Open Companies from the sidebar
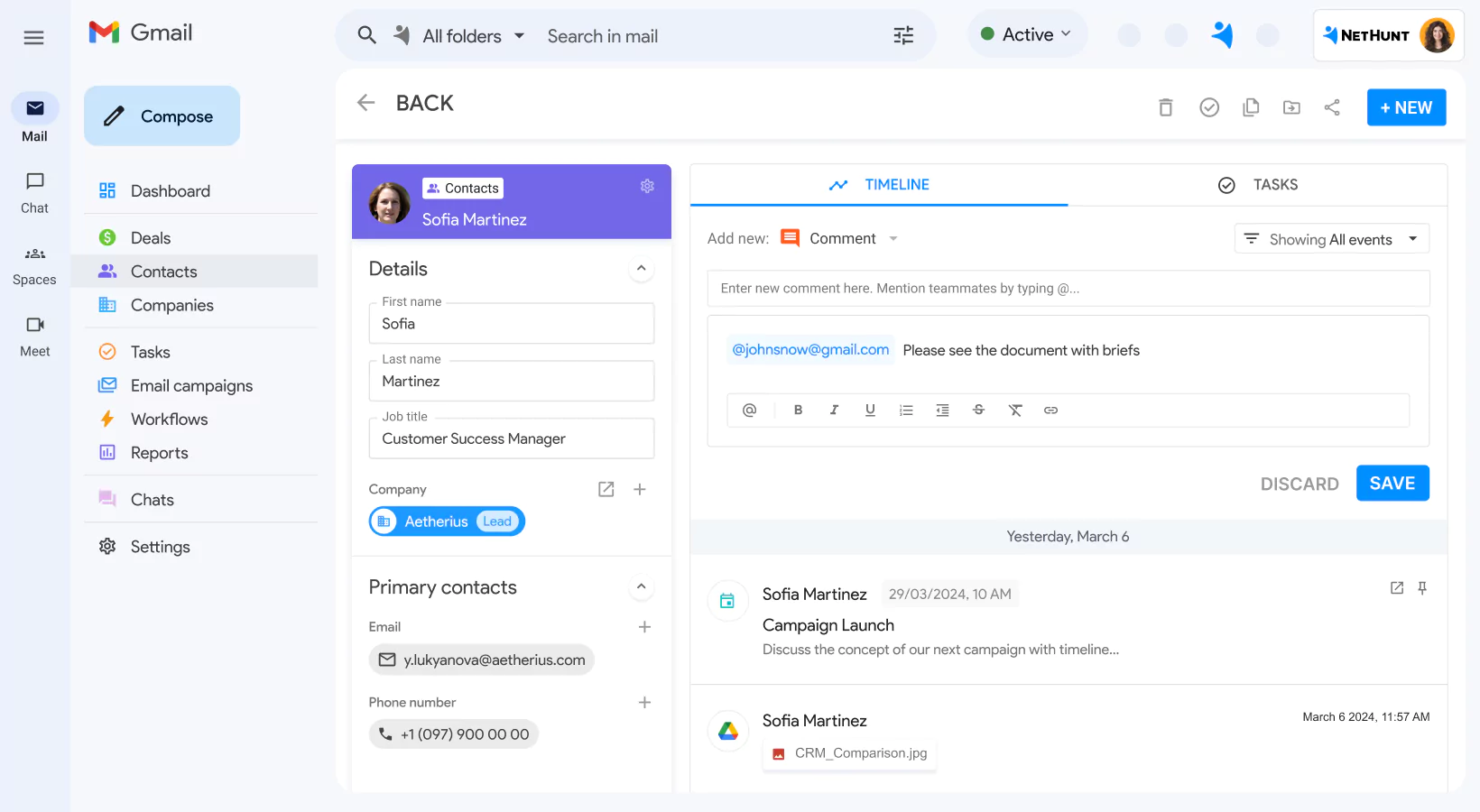Viewport: 1480px width, 812px height. click(170, 305)
